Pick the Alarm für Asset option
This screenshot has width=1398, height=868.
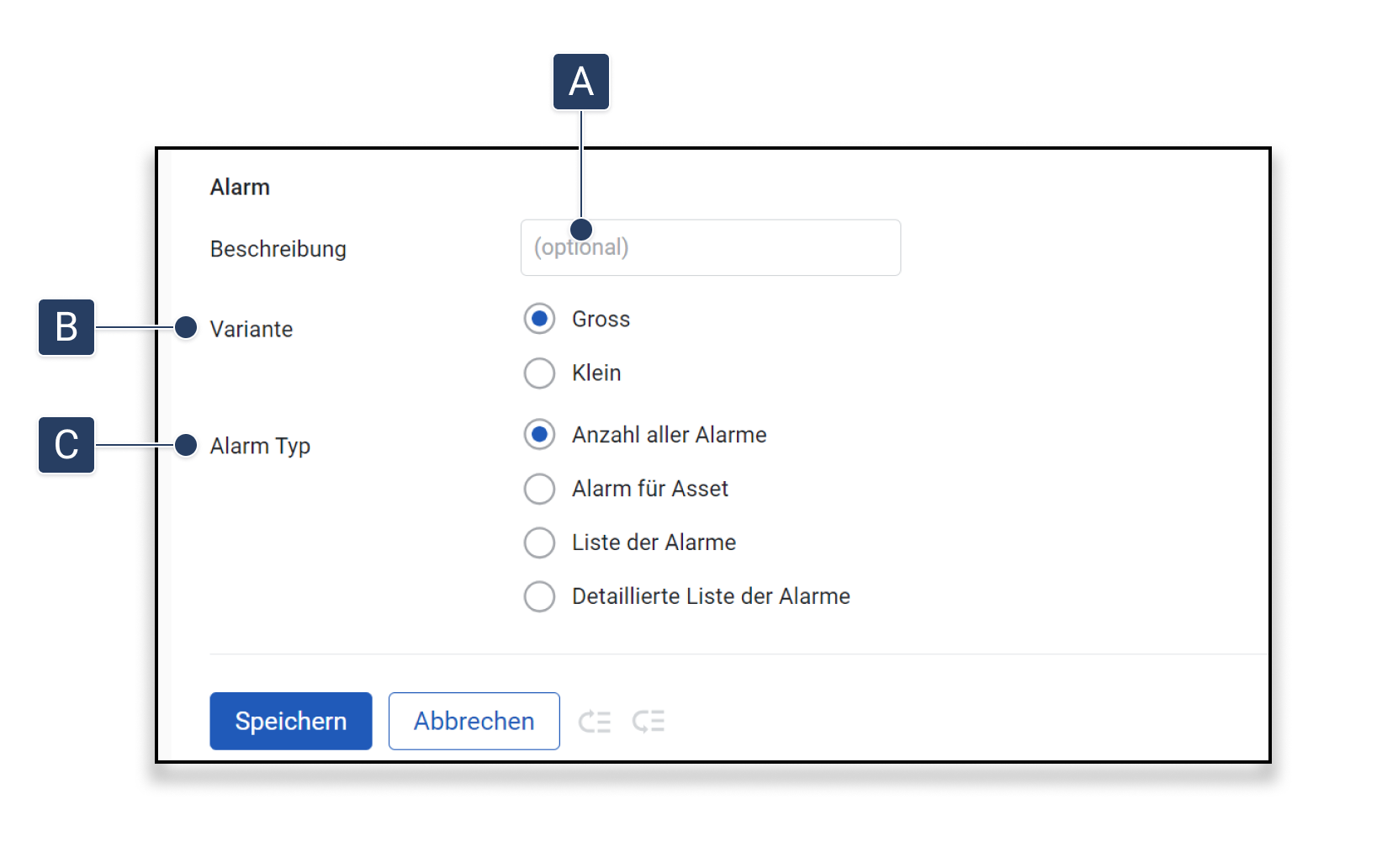(539, 489)
